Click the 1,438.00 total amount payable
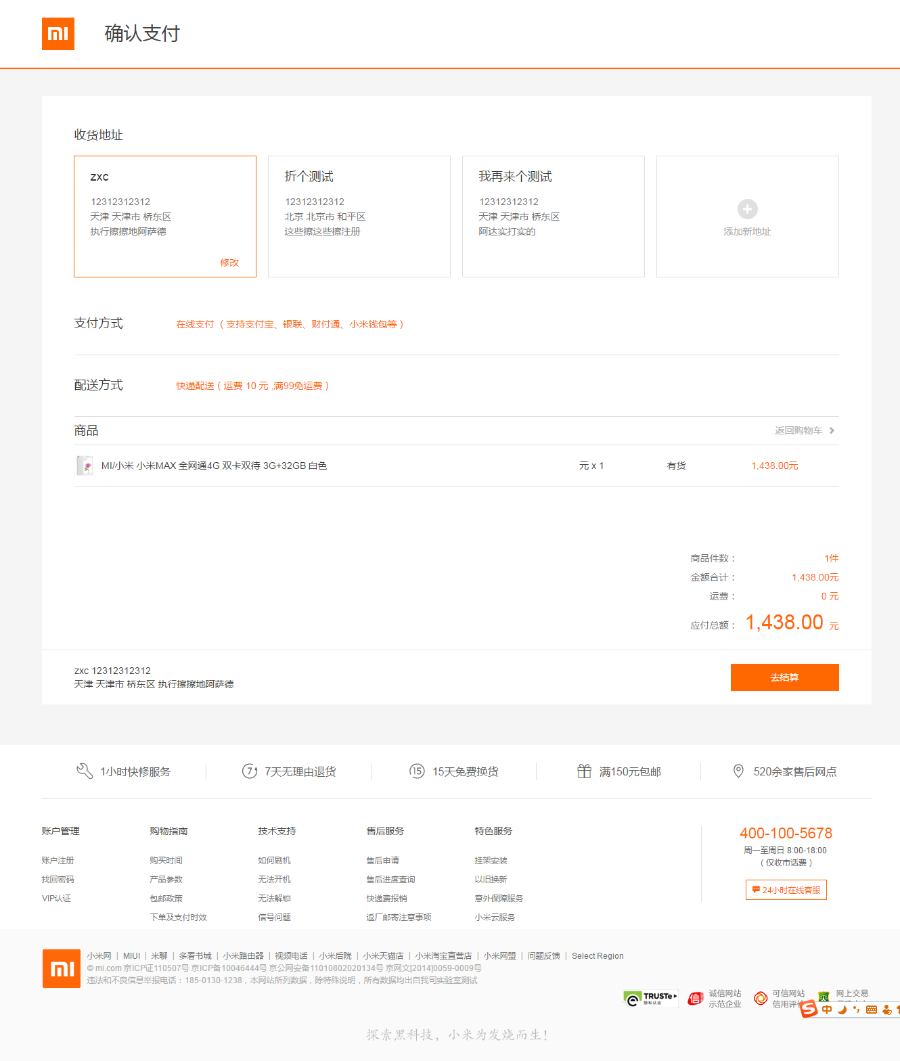The height and width of the screenshot is (1061, 900). 784,623
